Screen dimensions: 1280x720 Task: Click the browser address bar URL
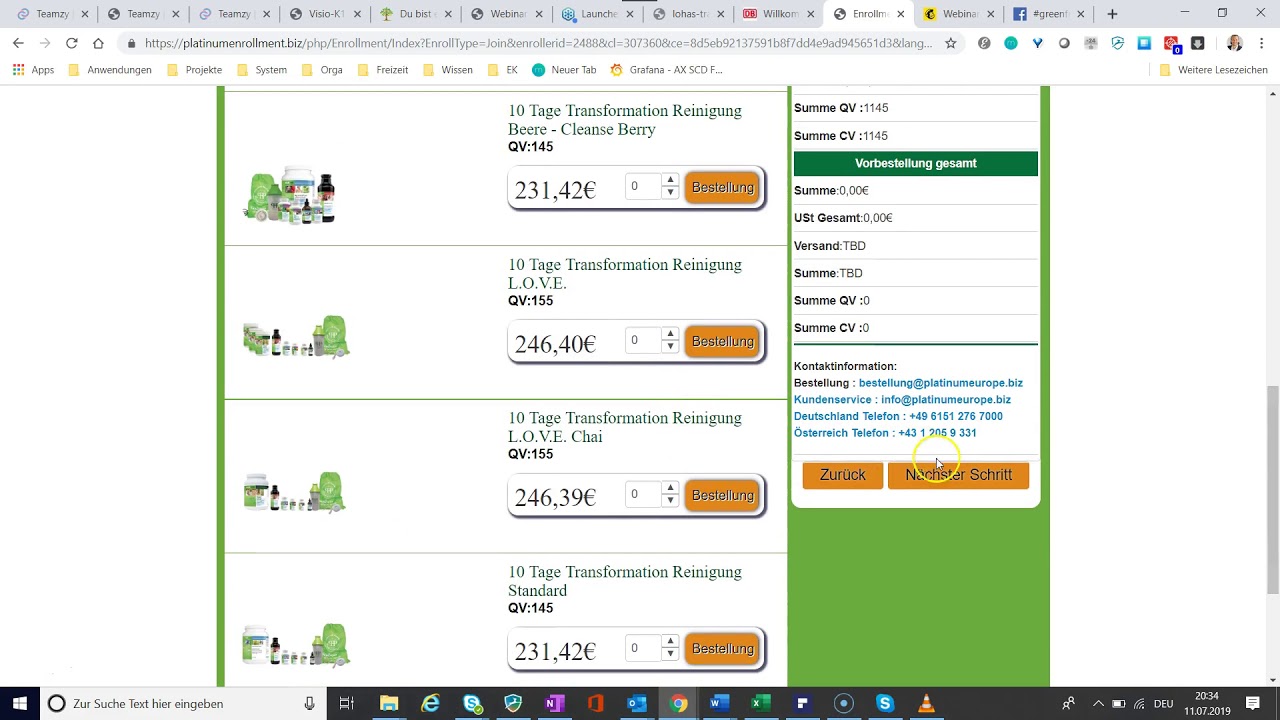click(x=538, y=43)
